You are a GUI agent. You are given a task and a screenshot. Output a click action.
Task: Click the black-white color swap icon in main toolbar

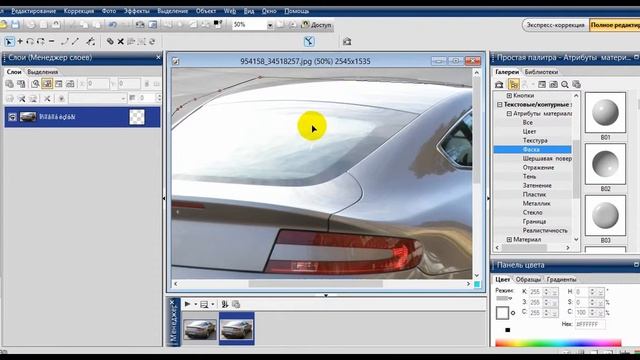[218, 24]
